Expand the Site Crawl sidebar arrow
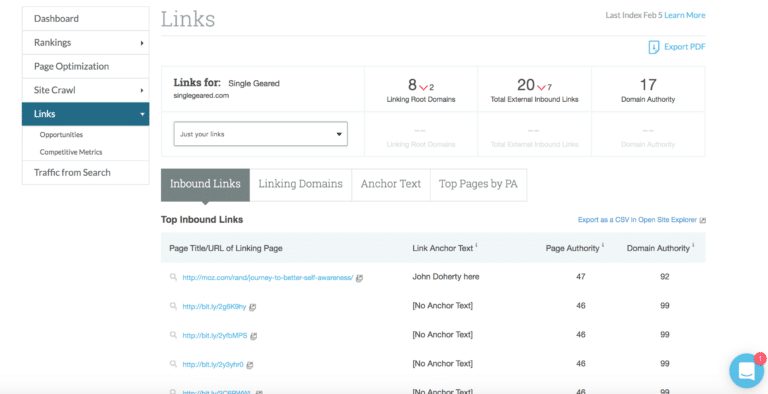 pos(142,91)
